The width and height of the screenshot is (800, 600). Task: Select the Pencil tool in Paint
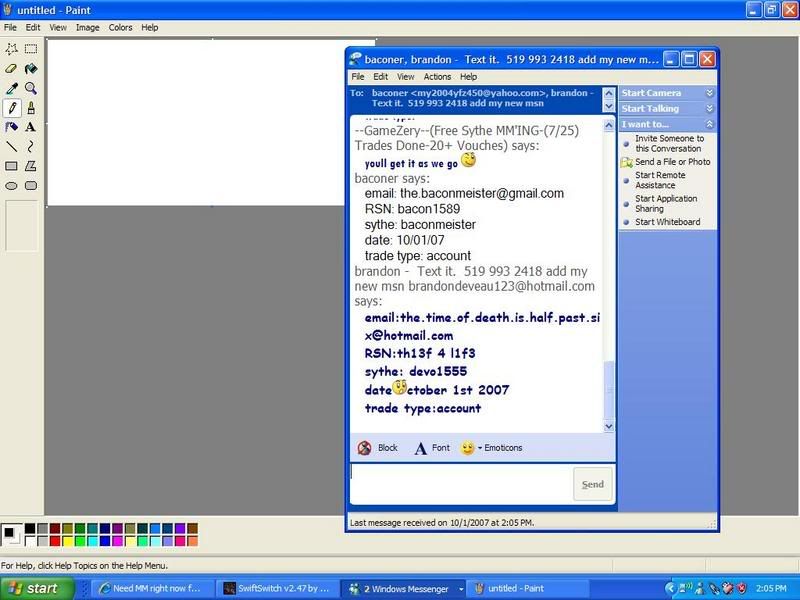click(11, 108)
